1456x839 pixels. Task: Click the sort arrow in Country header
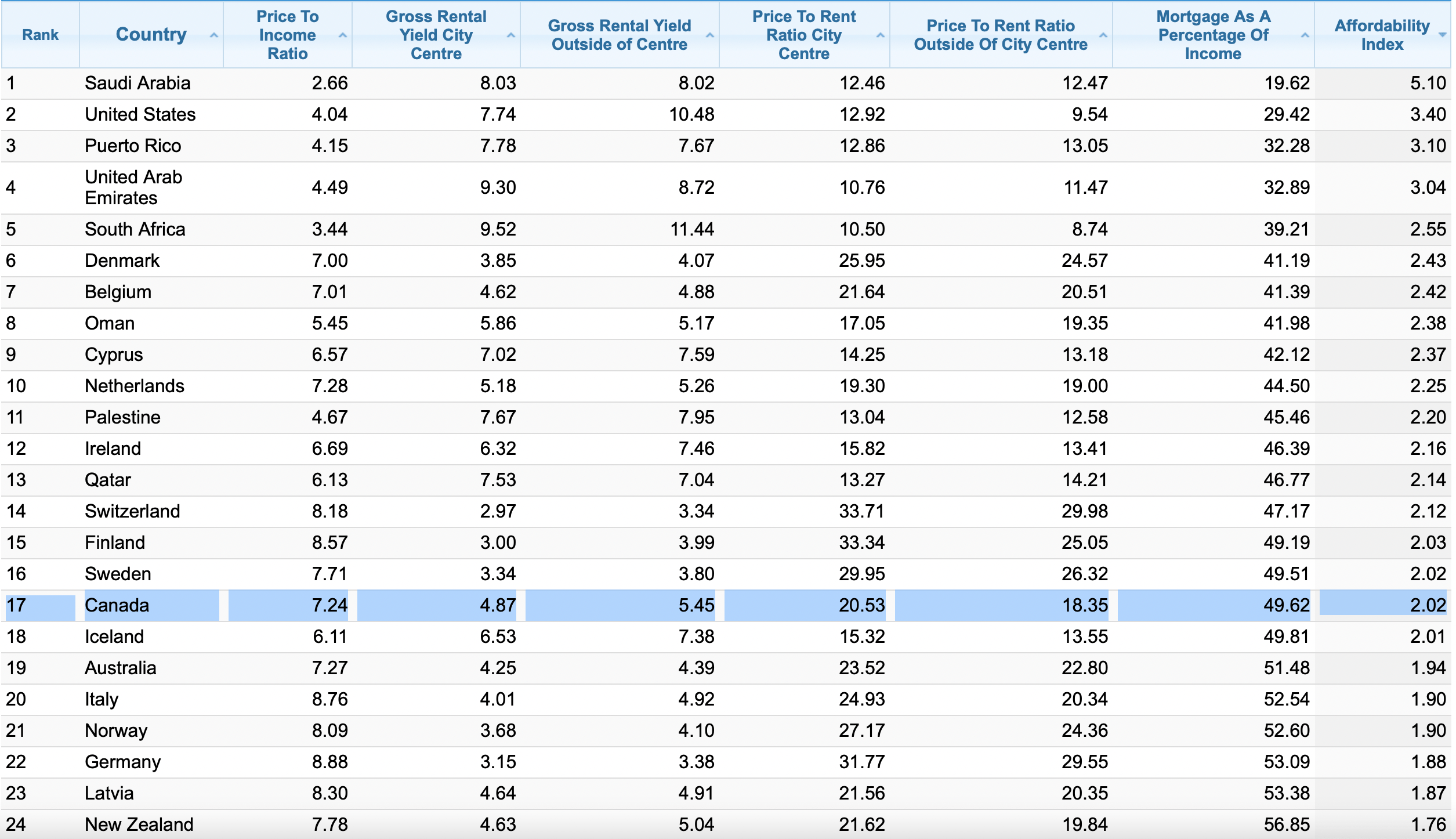[213, 35]
